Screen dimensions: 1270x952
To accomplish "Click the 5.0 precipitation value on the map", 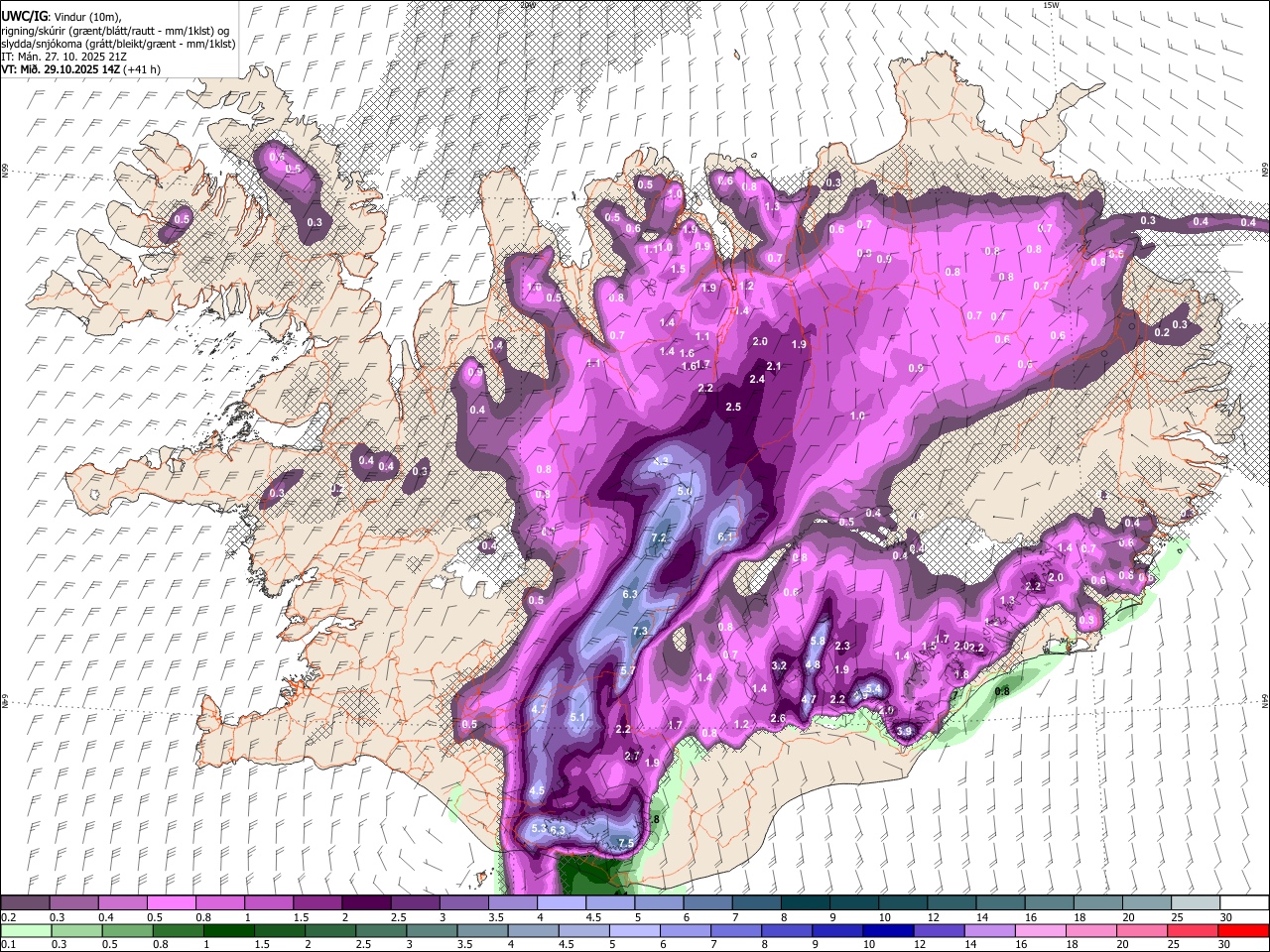I will pyautogui.click(x=685, y=492).
